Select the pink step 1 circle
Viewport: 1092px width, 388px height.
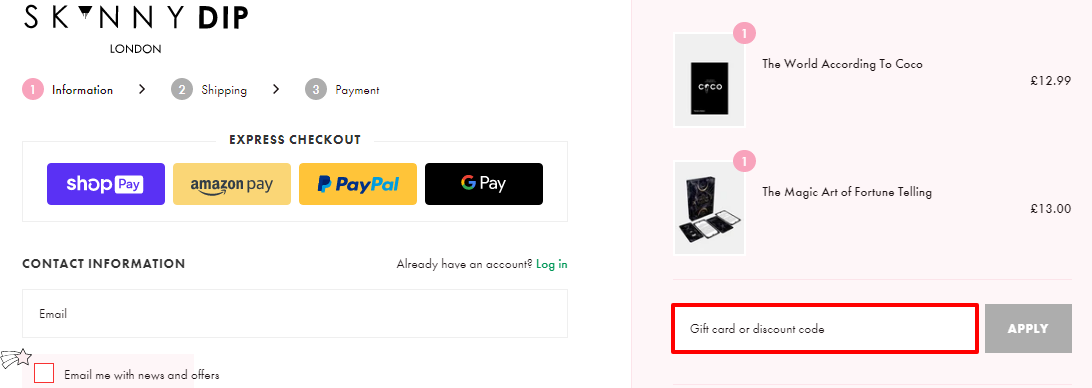pyautogui.click(x=33, y=89)
